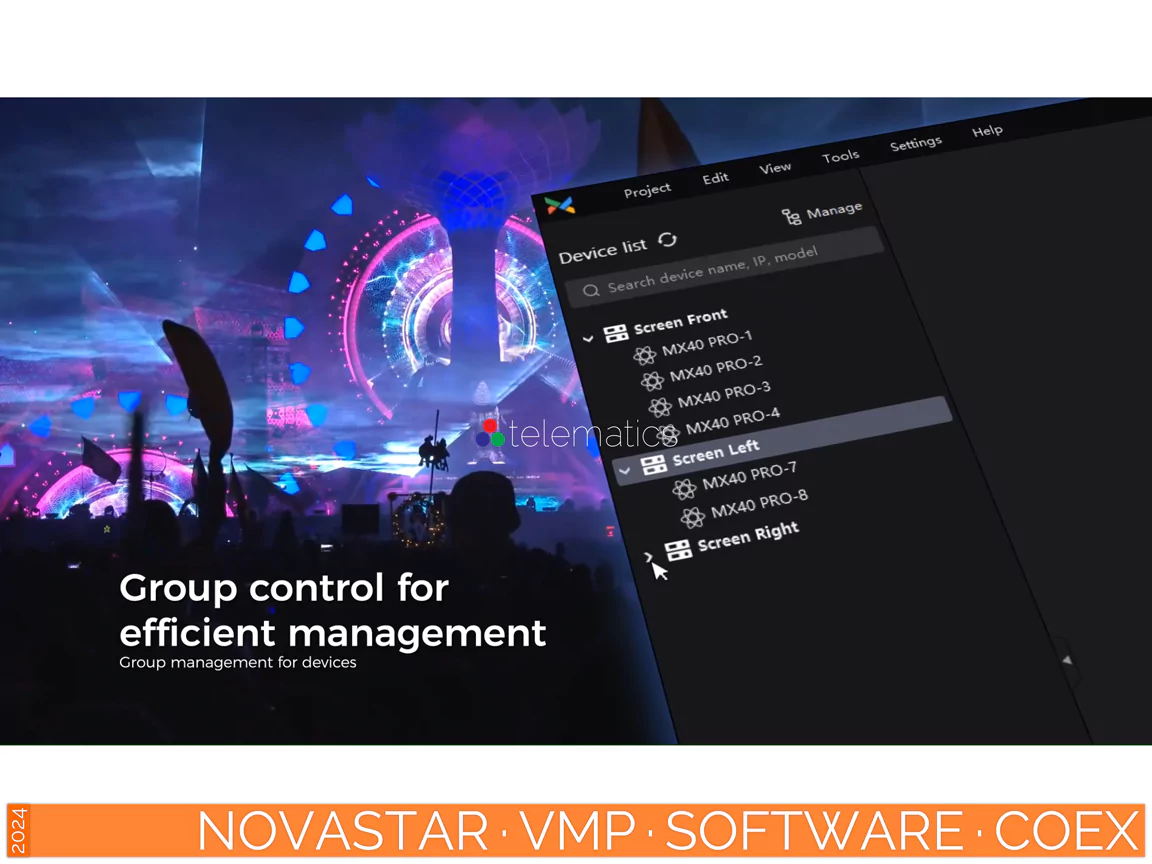The image size is (1152, 864).
Task: Click the MX40 PRO-7 device icon
Action: pos(684,488)
